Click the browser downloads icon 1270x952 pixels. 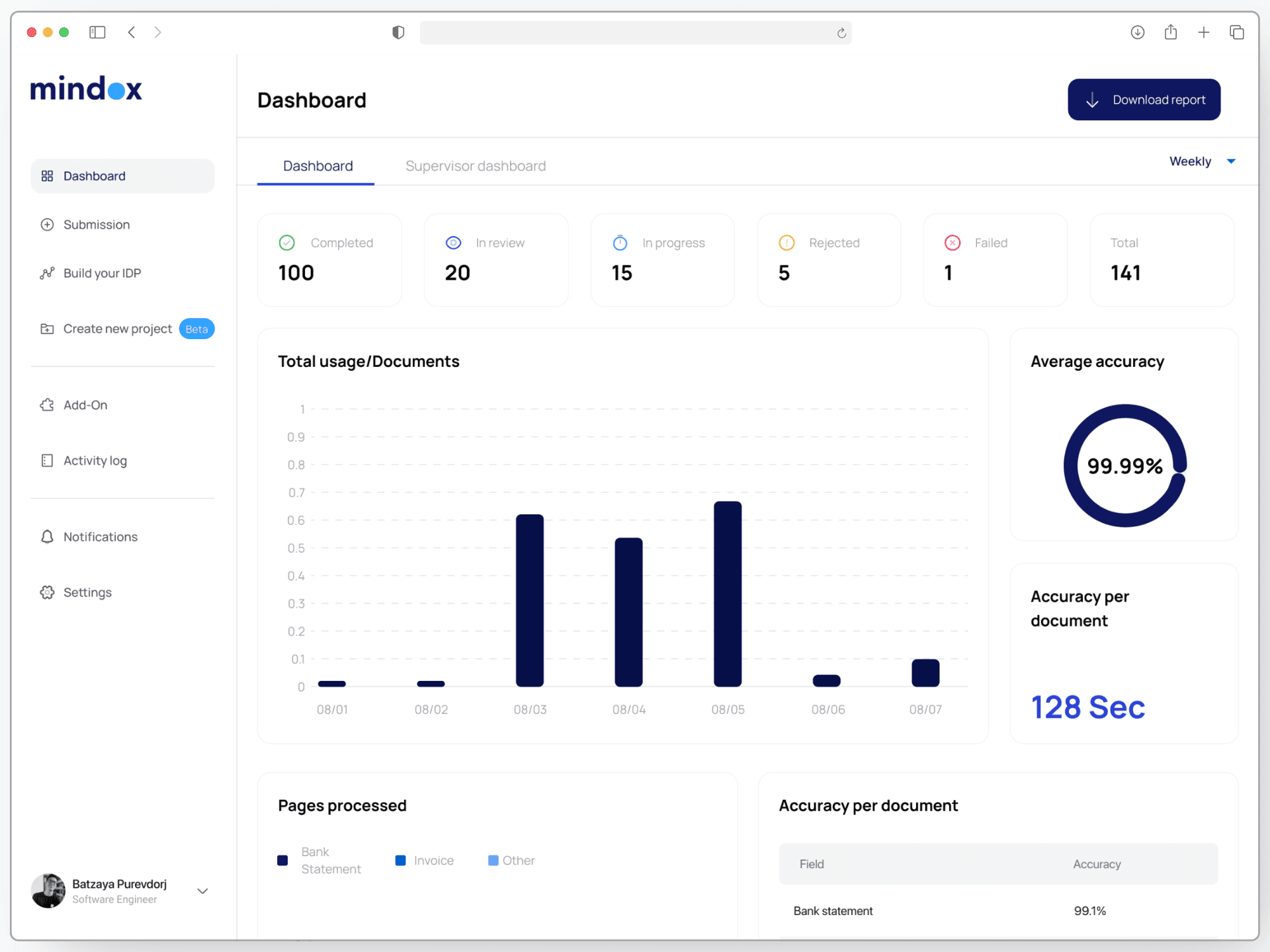point(1137,32)
